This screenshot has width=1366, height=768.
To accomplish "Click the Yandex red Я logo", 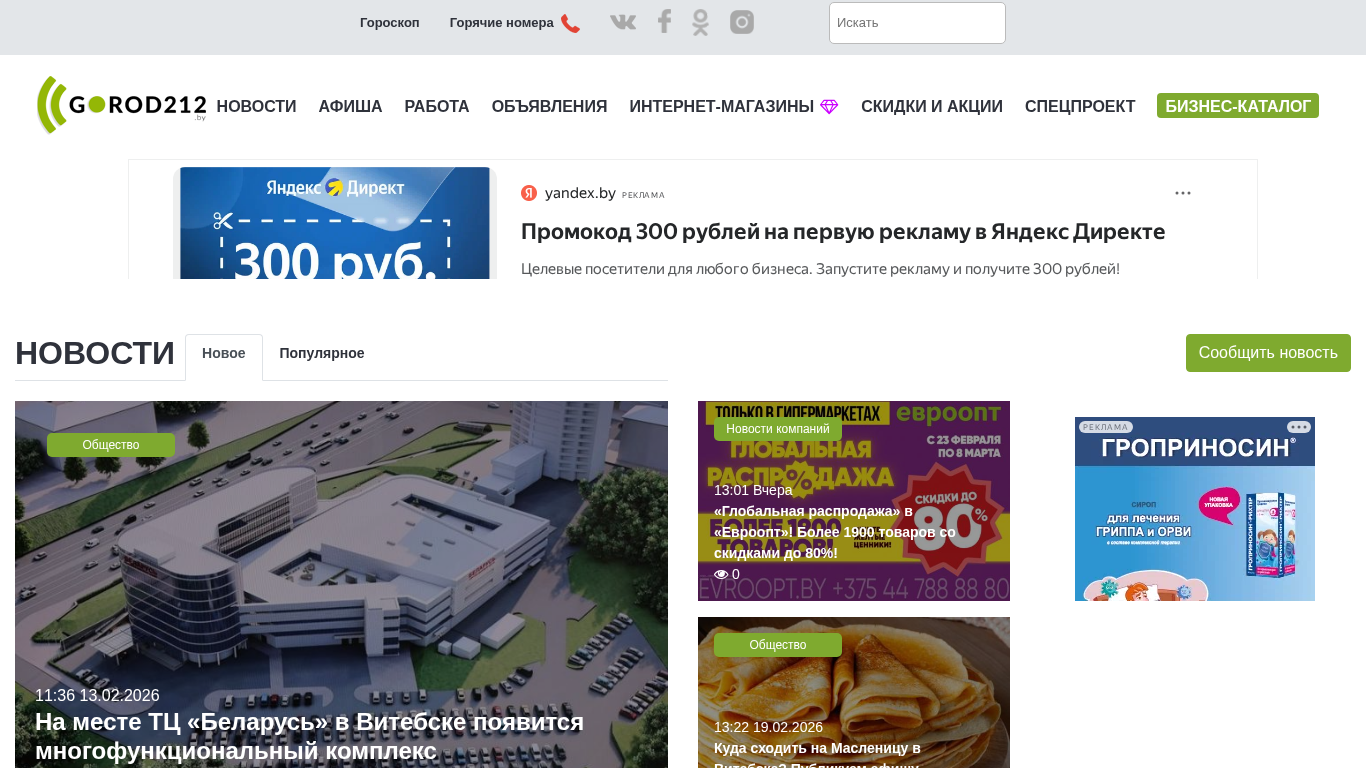I will pyautogui.click(x=529, y=193).
